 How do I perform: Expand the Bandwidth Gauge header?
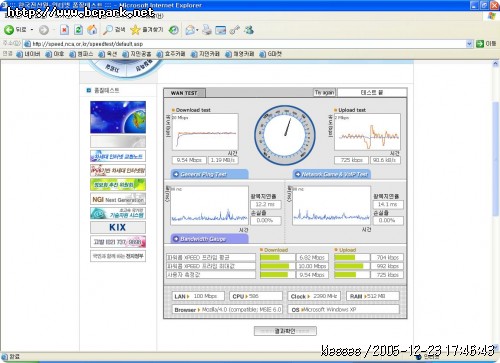(x=210, y=239)
